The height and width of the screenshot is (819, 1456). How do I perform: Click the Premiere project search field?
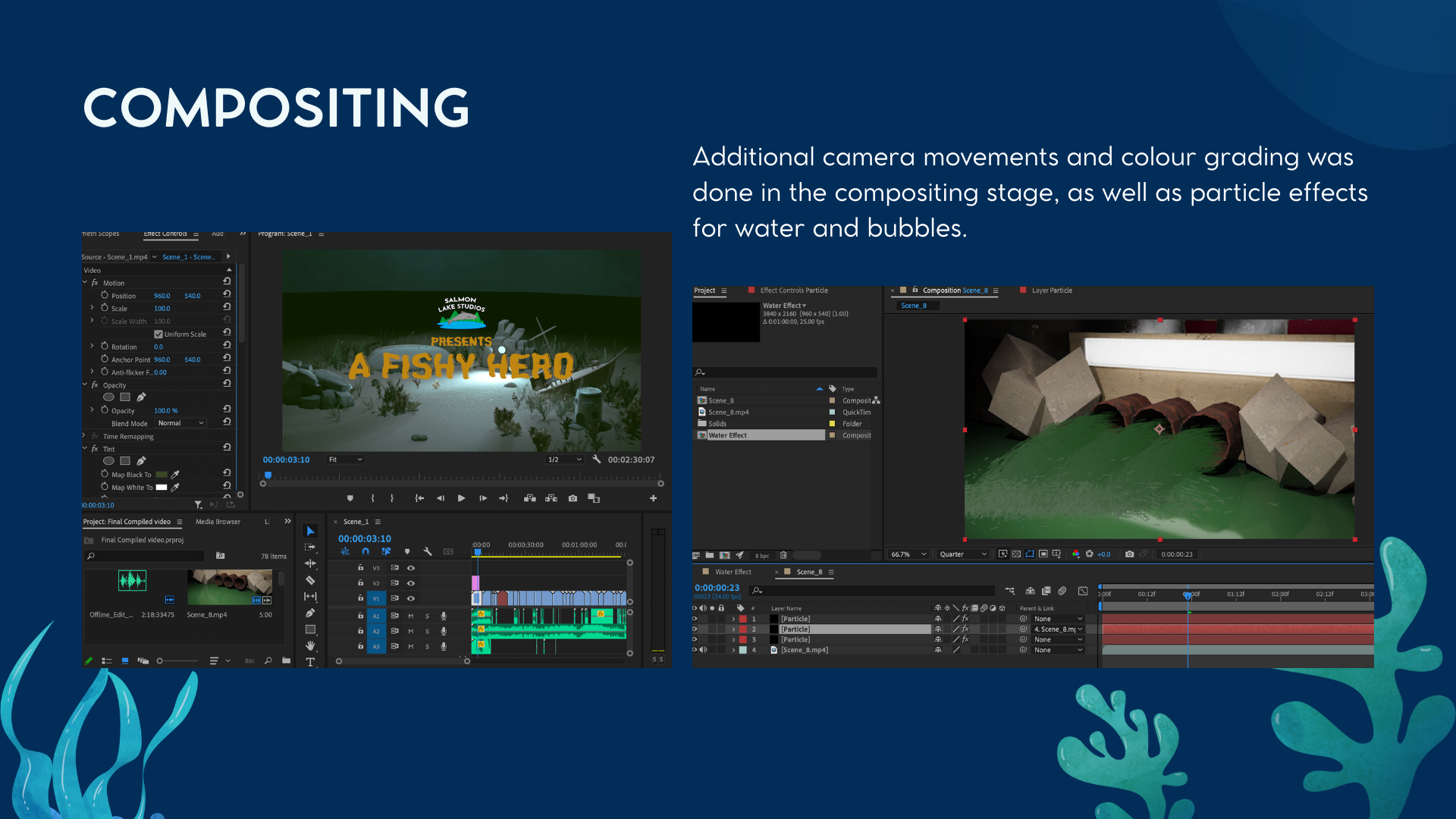pos(145,556)
